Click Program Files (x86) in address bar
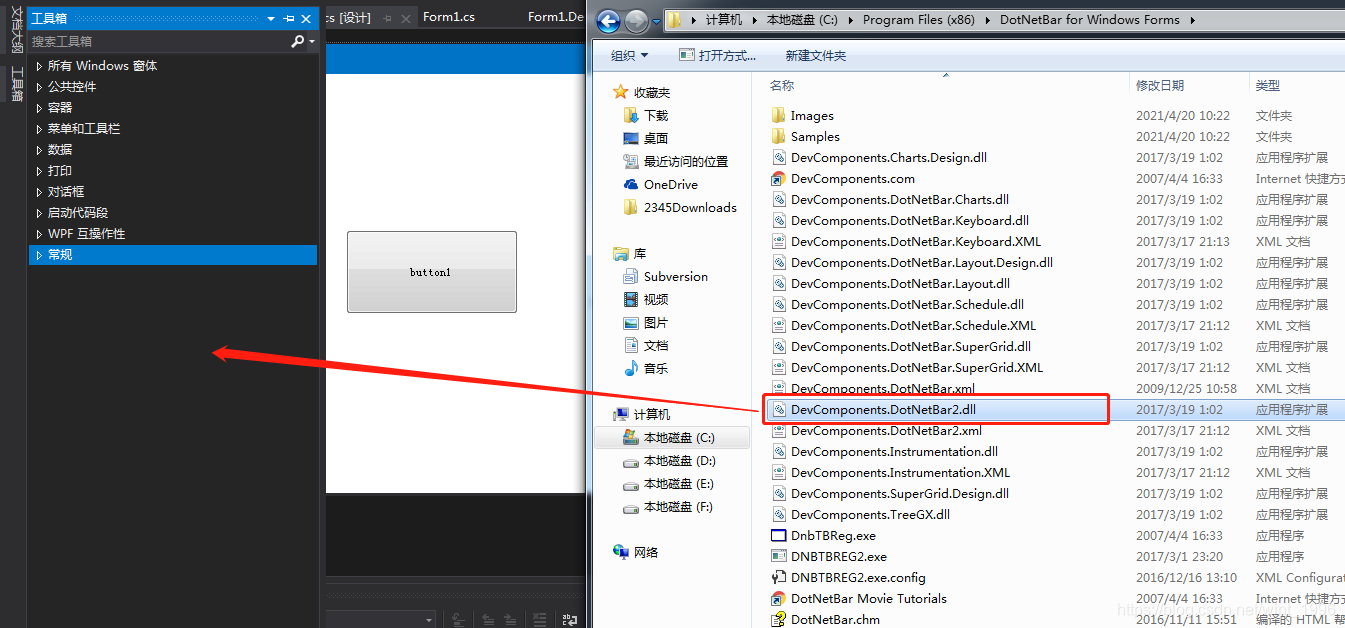1345x628 pixels. pyautogui.click(x=917, y=20)
